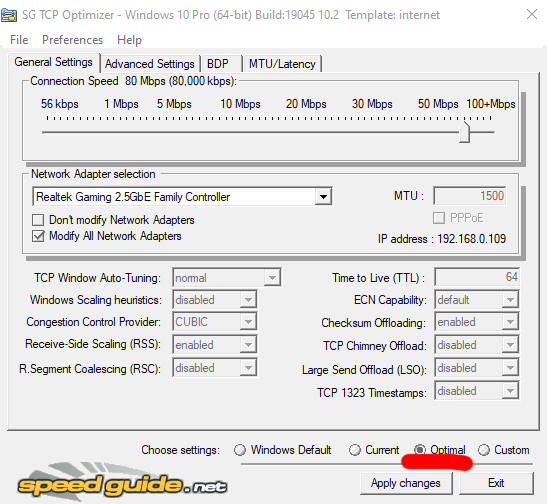Click the Connection Speed slider thumb
This screenshot has height=504, width=547.
click(464, 132)
